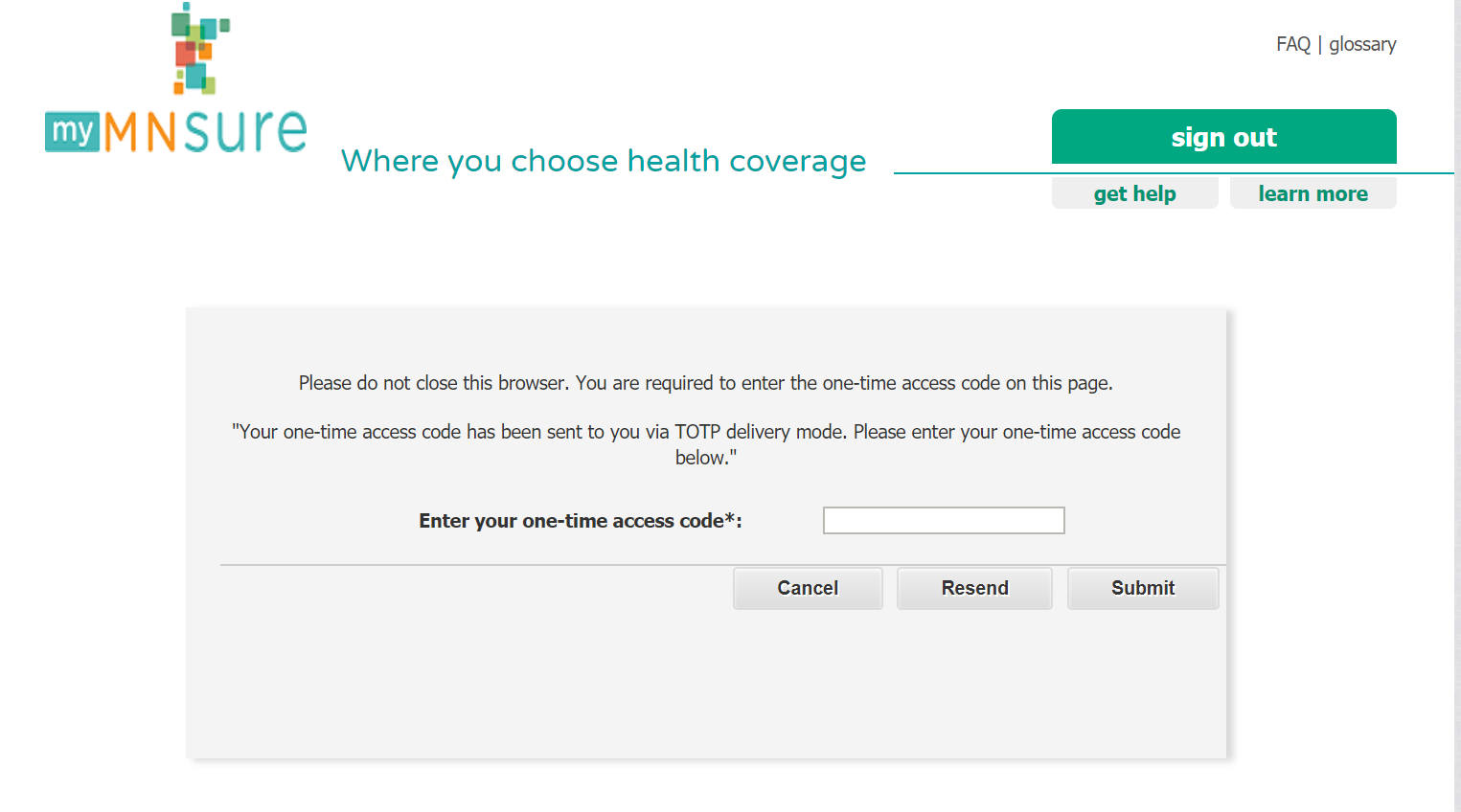1461x812 pixels.
Task: Click the vertical scrollbar on the right edge
Action: click(x=1456, y=383)
